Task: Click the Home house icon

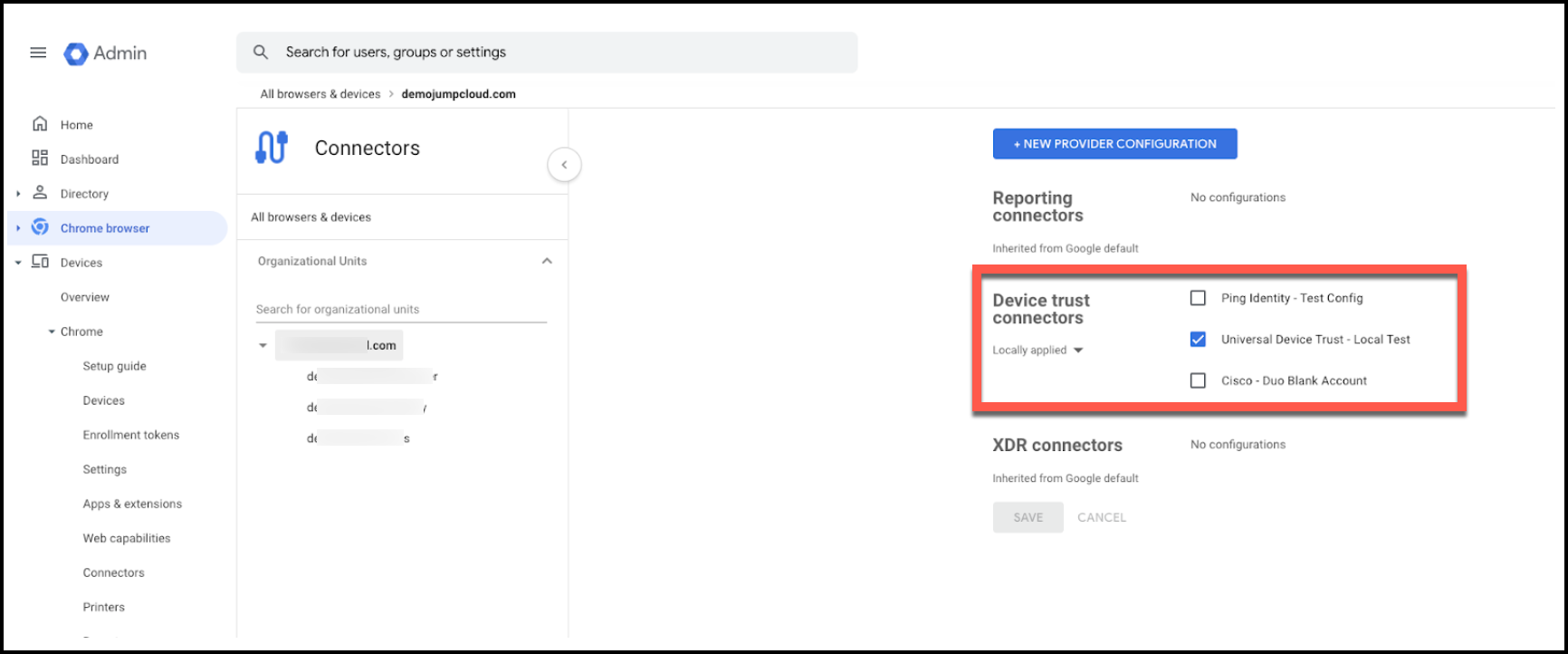Action: pyautogui.click(x=40, y=124)
